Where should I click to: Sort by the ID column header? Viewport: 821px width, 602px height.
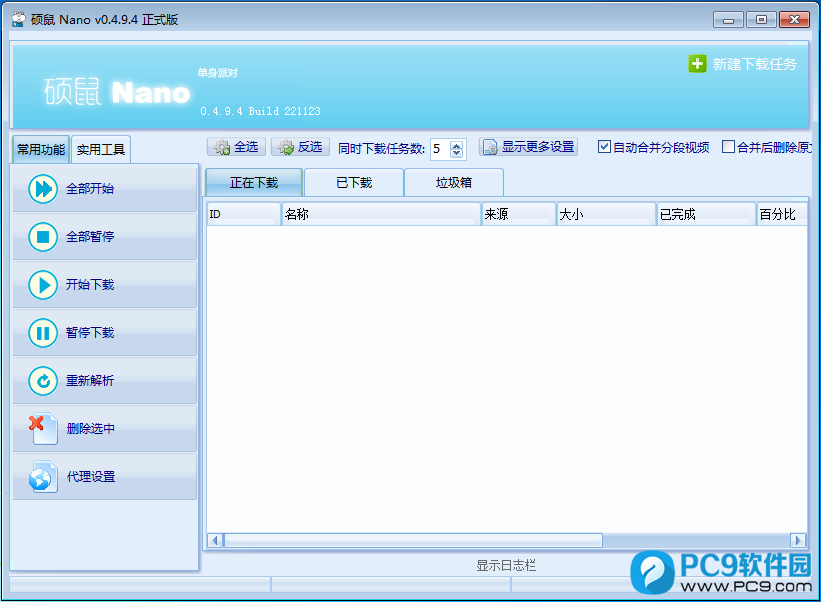[x=244, y=214]
